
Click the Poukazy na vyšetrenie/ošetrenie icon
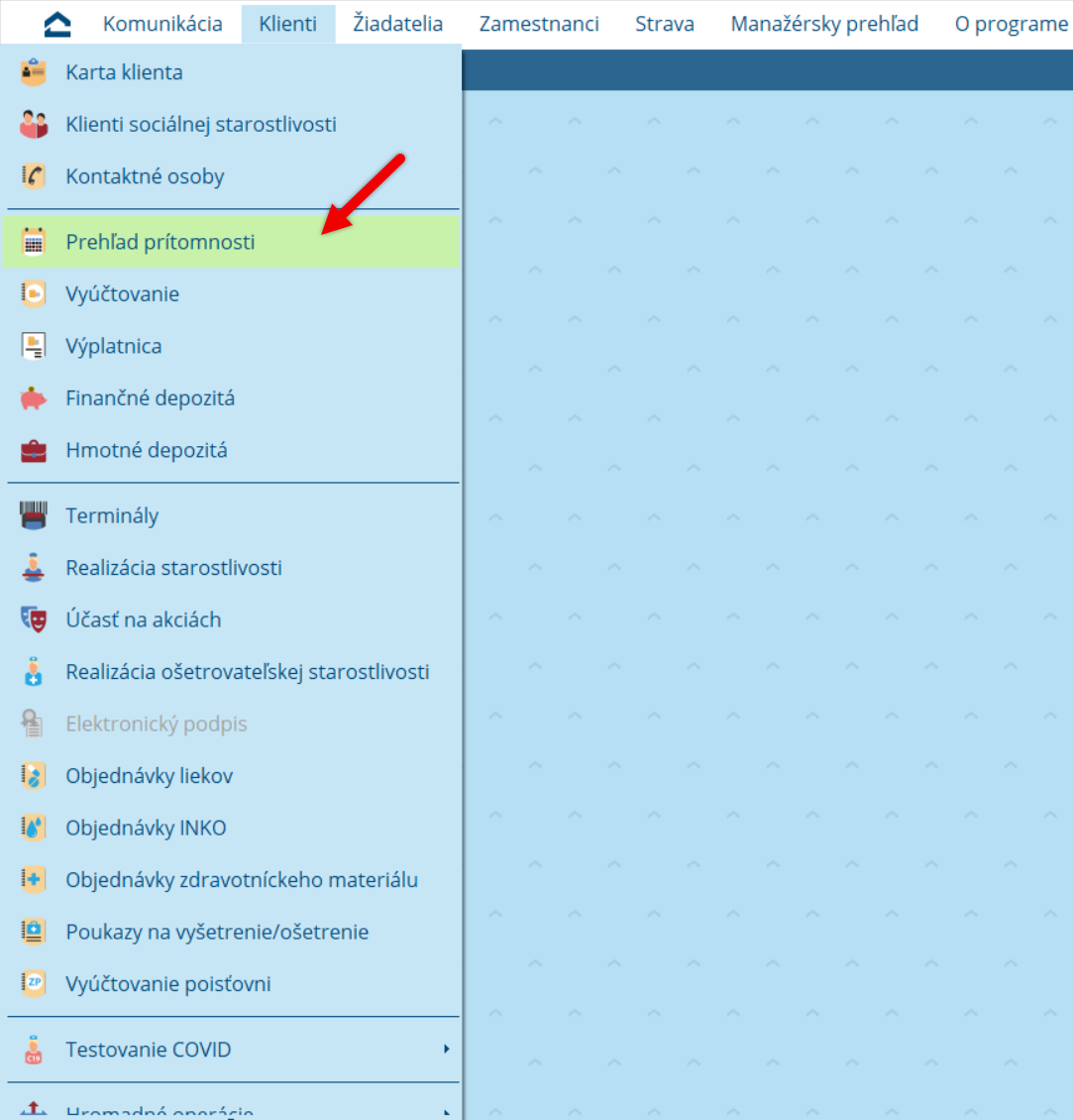(34, 932)
